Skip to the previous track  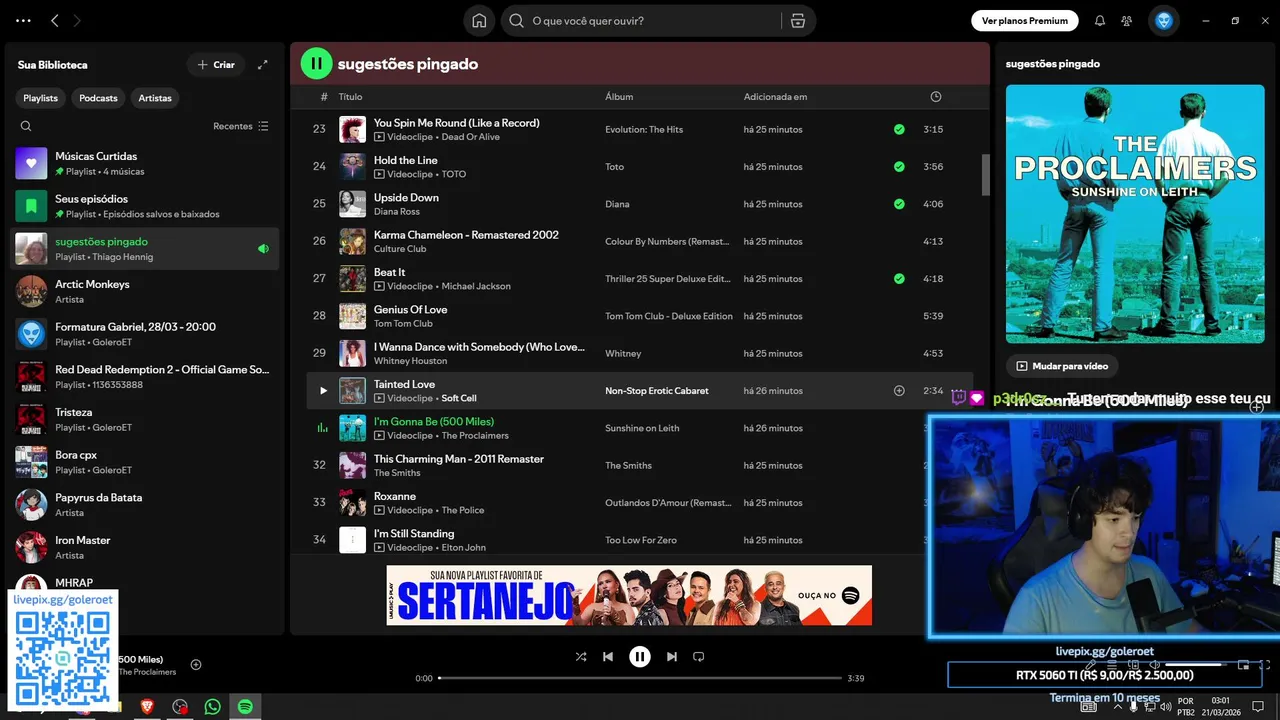(608, 657)
